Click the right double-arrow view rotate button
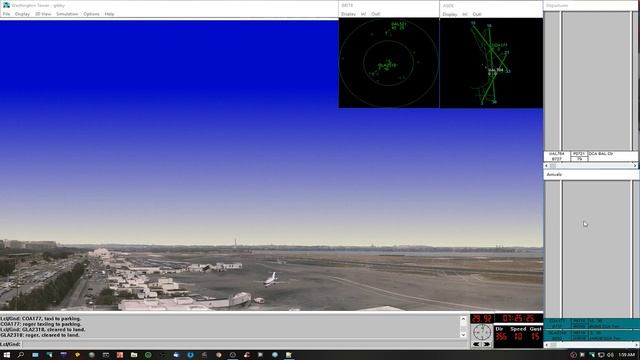 pyautogui.click(x=487, y=344)
